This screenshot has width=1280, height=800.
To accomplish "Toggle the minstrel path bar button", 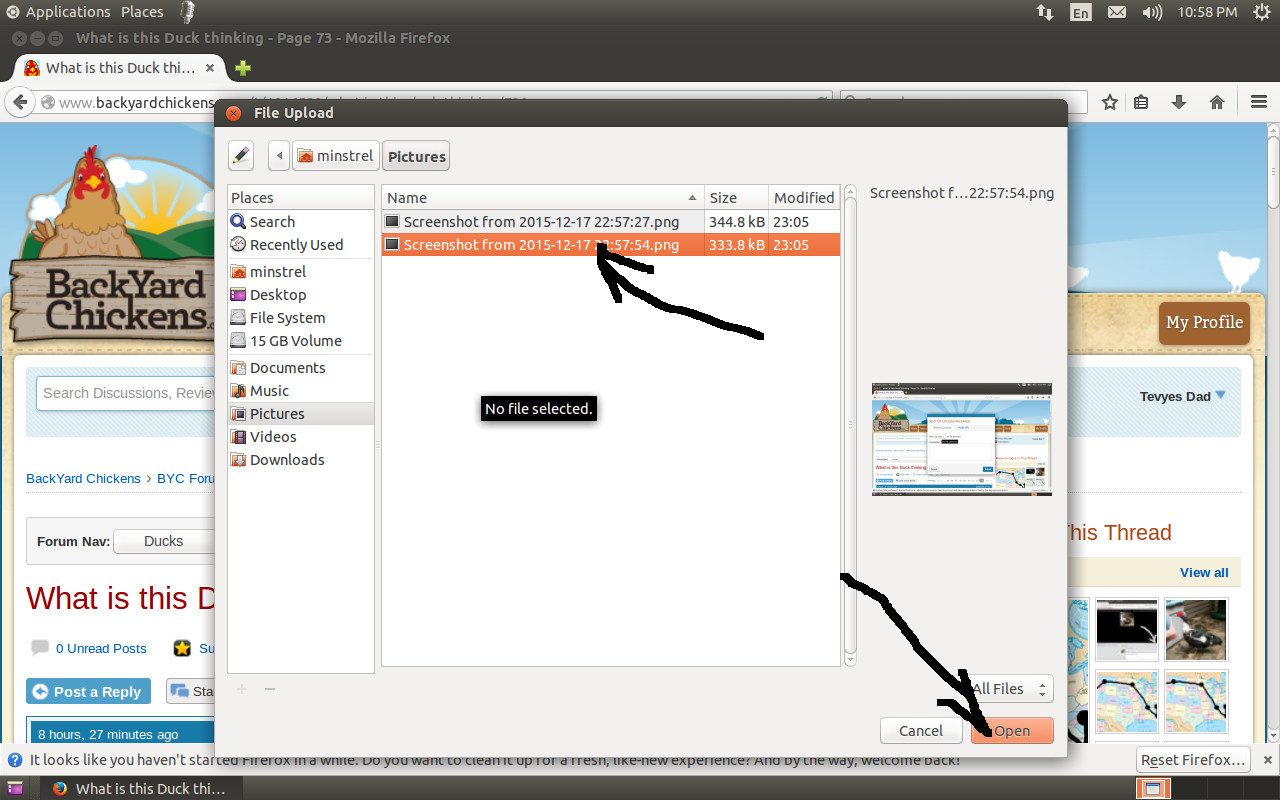I will click(x=336, y=156).
